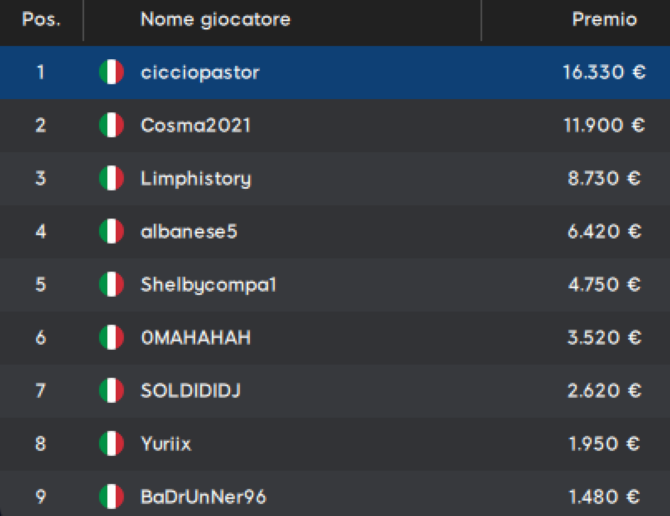The image size is (670, 516).
Task: Click the flag icon next to Limphistory
Action: (x=112, y=178)
